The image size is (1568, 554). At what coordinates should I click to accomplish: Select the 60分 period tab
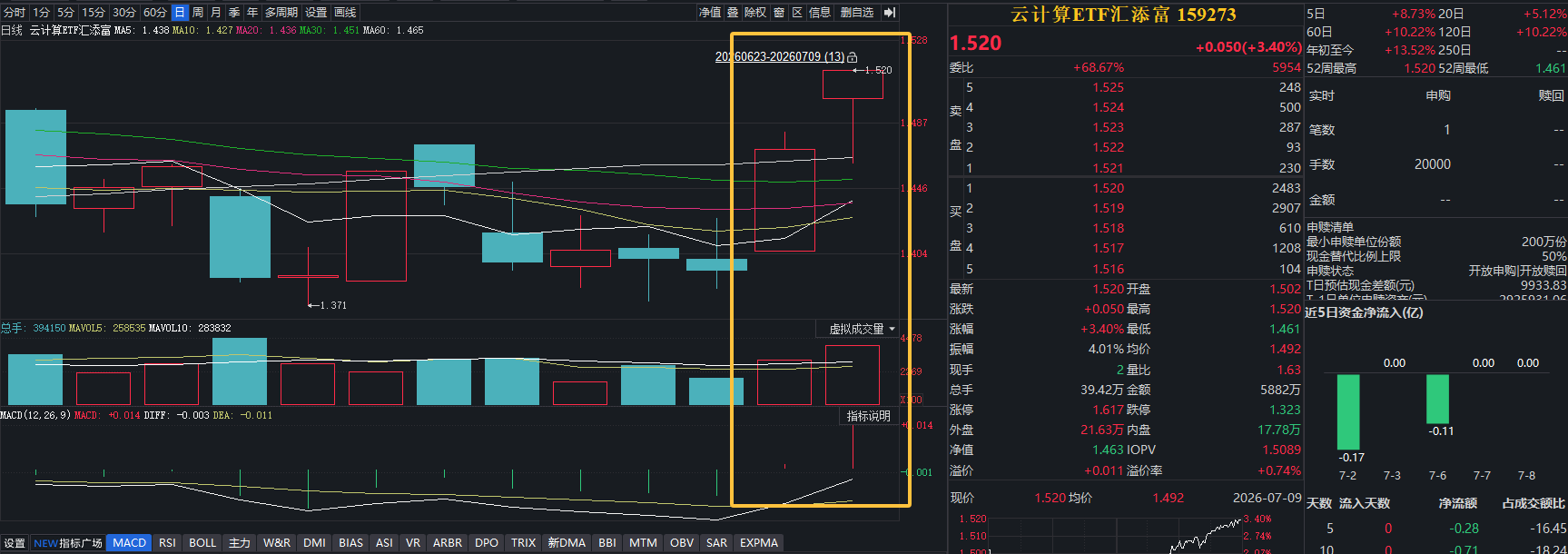[155, 12]
